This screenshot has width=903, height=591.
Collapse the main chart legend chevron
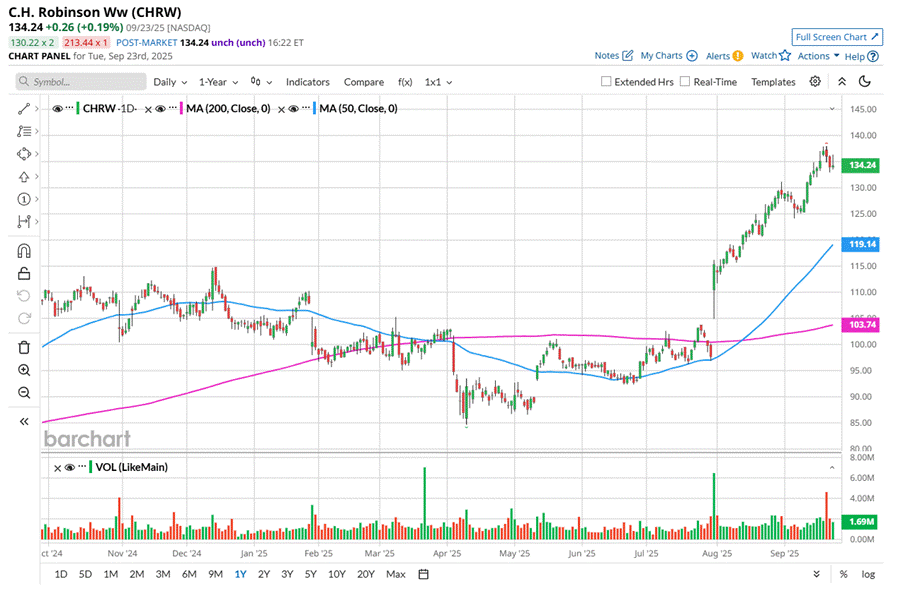pos(832,109)
